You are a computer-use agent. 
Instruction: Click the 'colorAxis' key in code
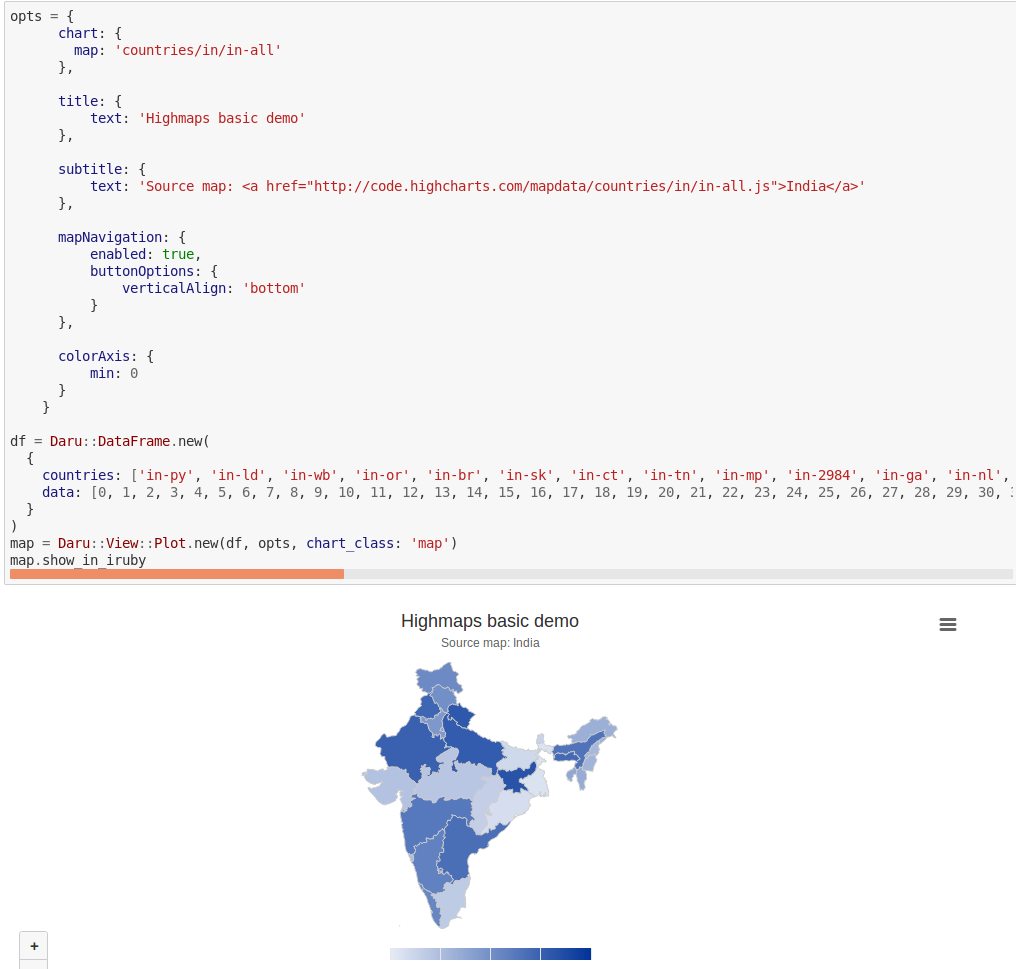click(94, 356)
